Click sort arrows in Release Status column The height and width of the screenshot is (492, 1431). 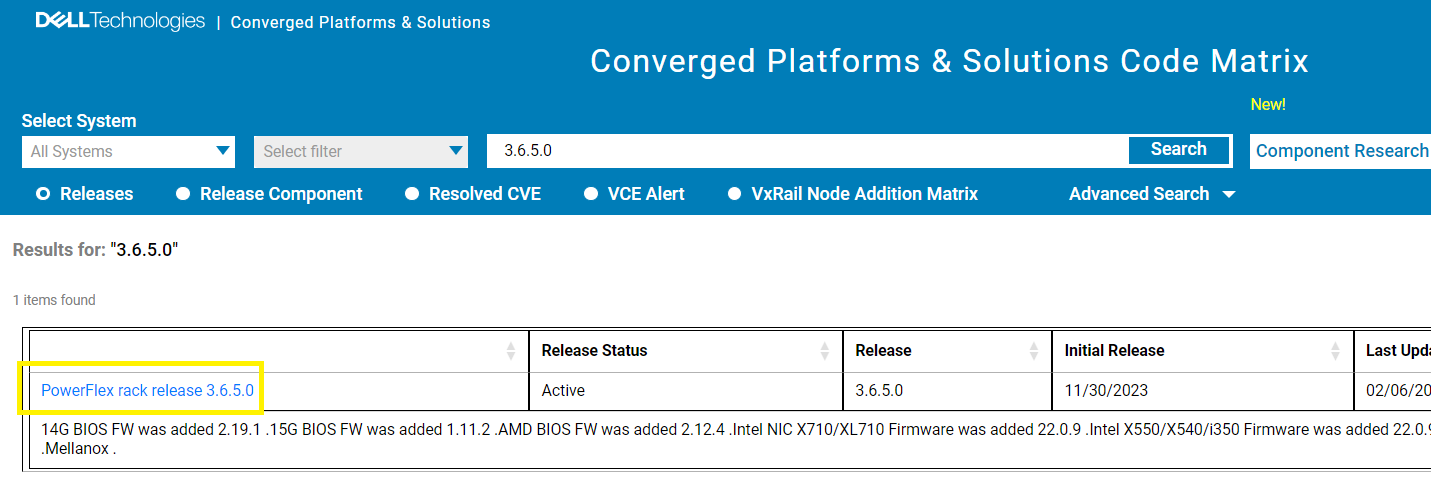(825, 351)
